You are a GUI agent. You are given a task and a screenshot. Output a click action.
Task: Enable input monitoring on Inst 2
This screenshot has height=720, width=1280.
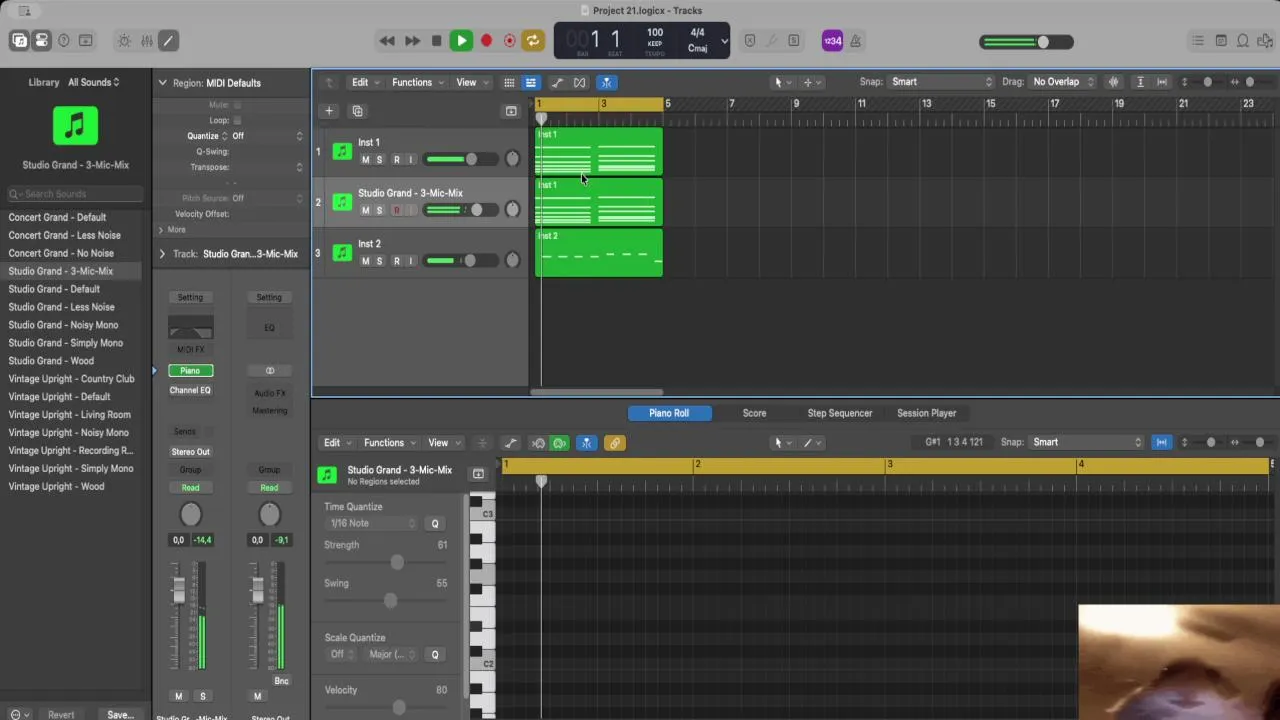(410, 261)
